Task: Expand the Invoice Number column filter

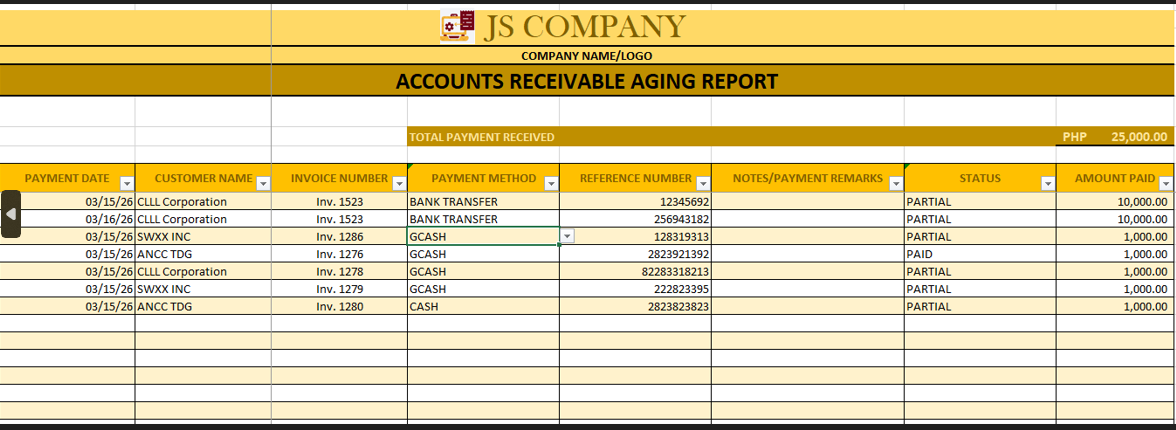Action: (x=399, y=183)
